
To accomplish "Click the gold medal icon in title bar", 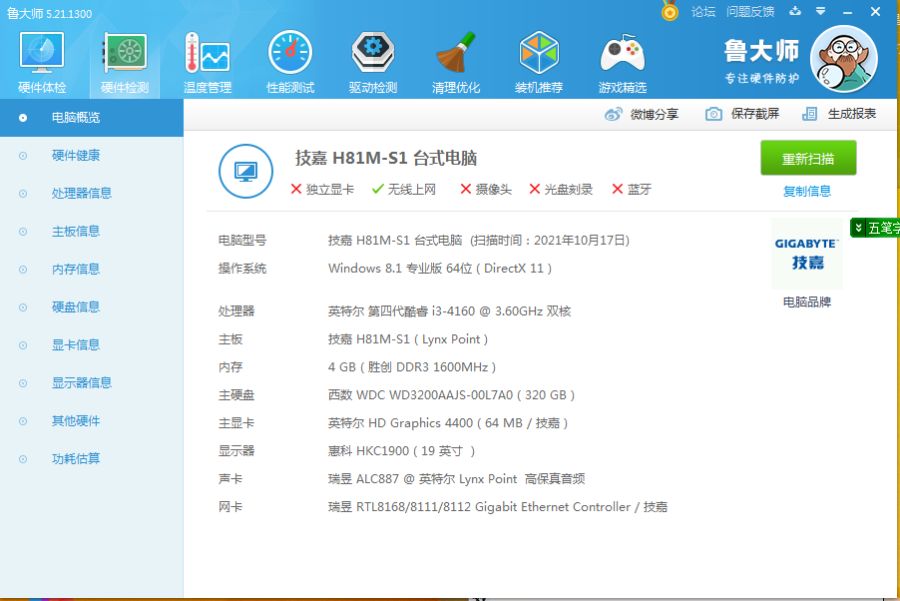I will [669, 11].
